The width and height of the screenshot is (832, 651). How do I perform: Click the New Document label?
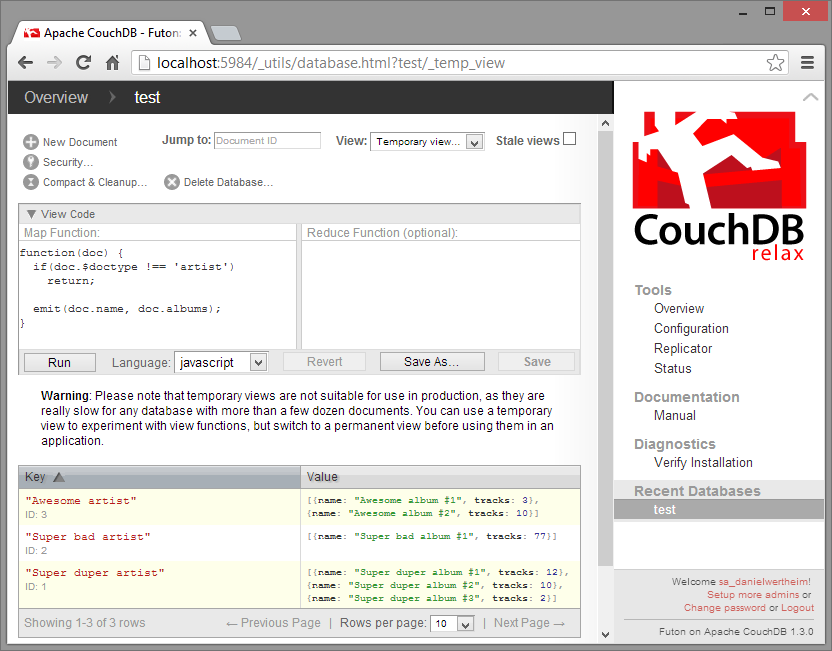80,142
